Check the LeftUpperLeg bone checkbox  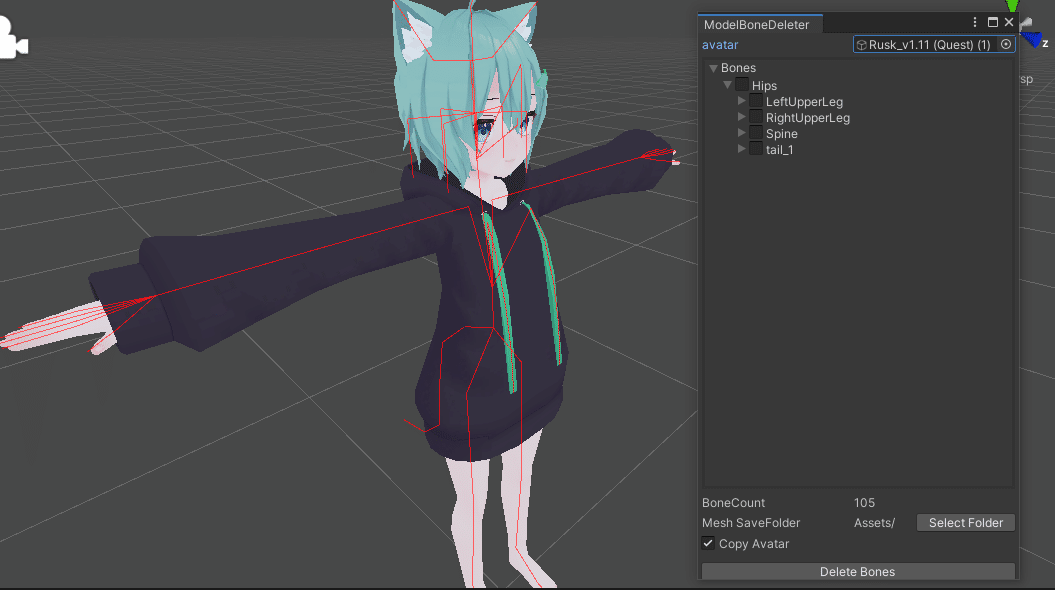tap(756, 101)
